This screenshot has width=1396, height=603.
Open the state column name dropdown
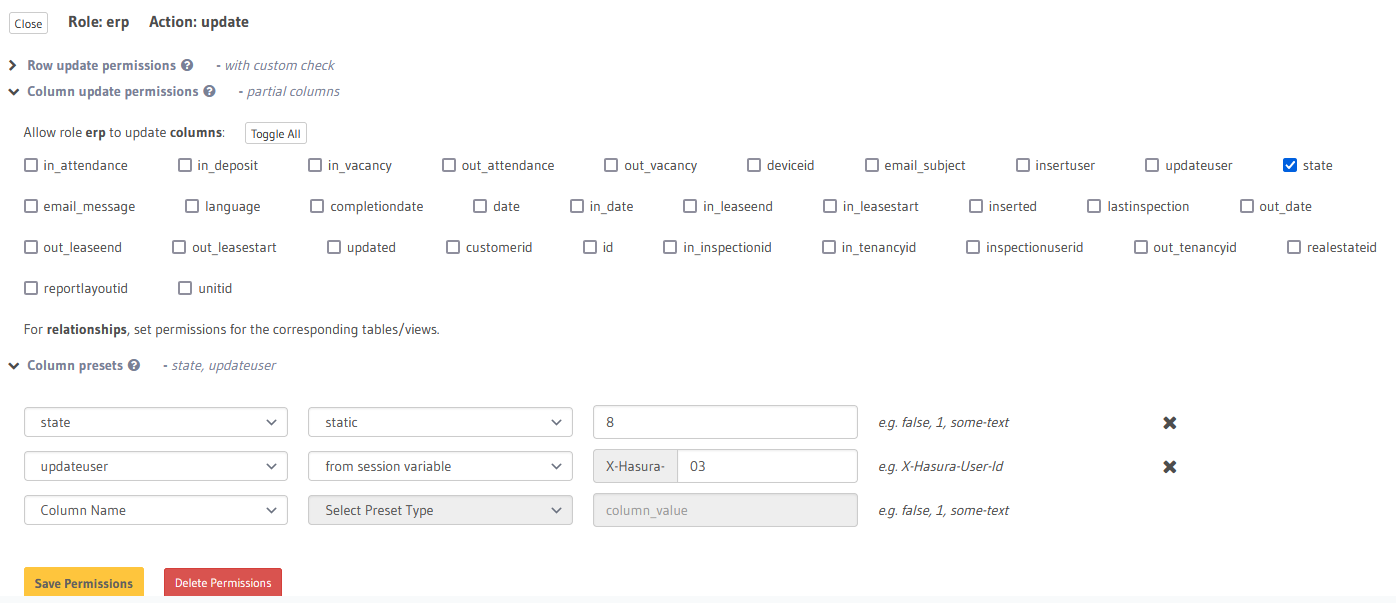point(156,422)
